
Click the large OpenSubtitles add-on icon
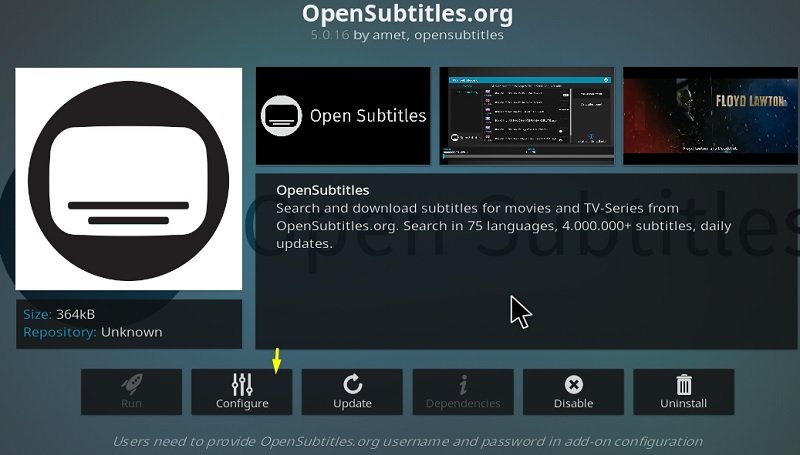coord(129,179)
